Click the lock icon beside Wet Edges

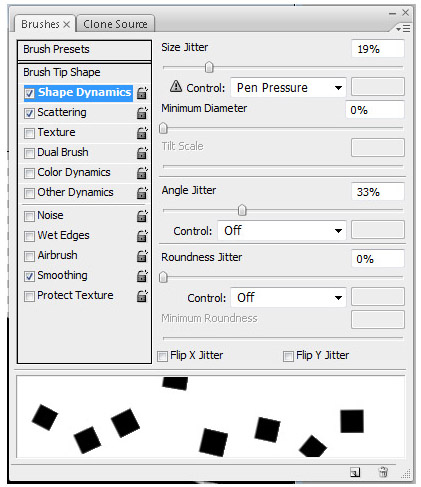pyautogui.click(x=142, y=236)
